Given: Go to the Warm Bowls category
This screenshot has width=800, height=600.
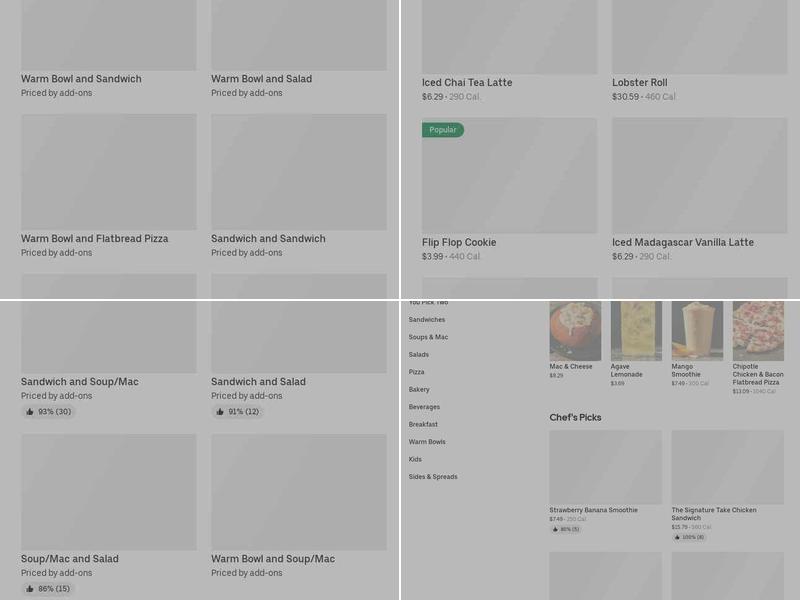Looking at the screenshot, I should [x=427, y=442].
